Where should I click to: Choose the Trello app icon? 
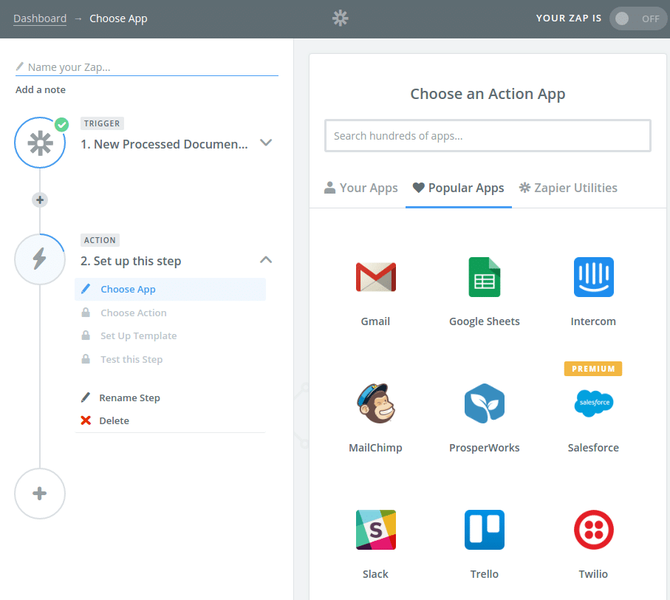[484, 529]
